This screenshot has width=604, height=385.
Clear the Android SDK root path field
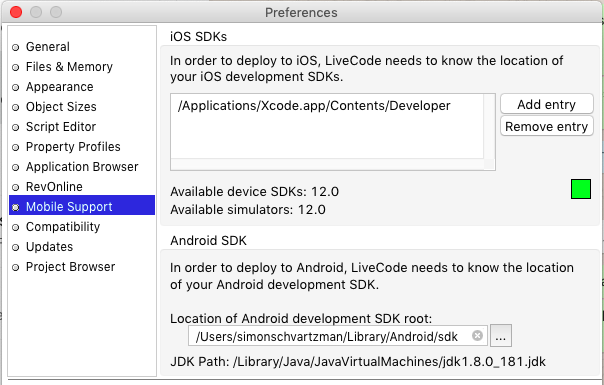point(477,336)
